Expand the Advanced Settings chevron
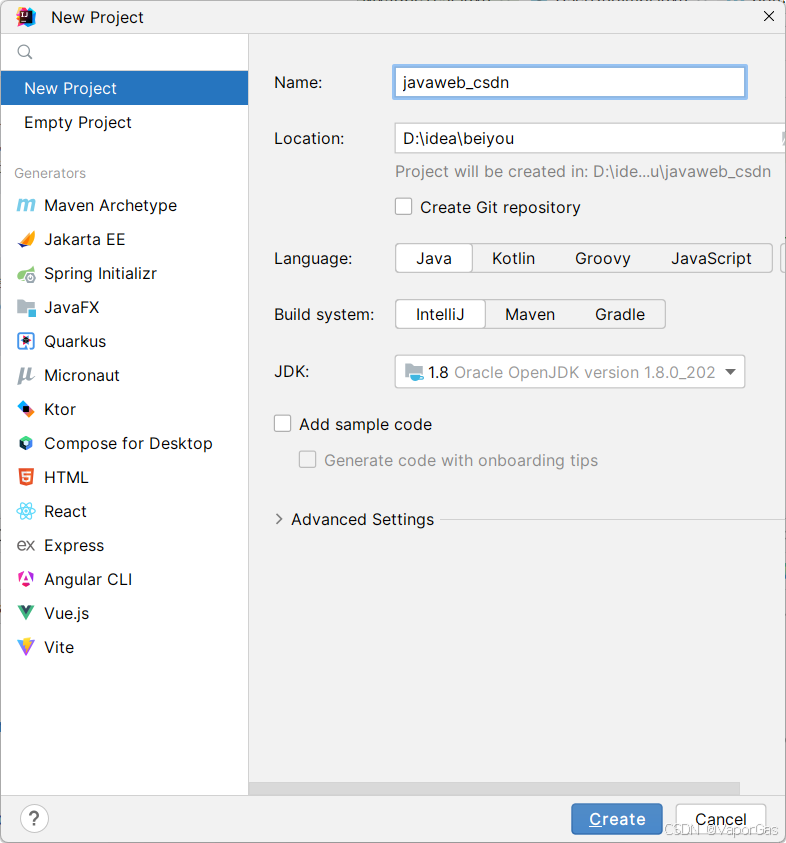 (278, 519)
